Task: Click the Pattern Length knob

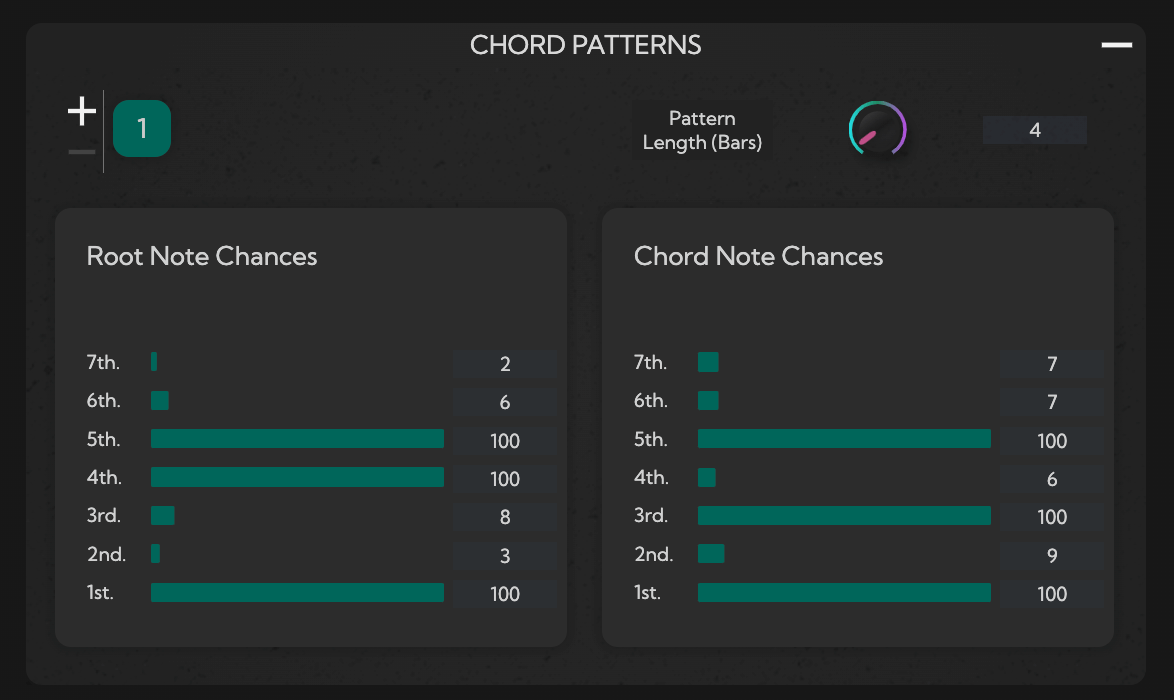Action: tap(878, 129)
